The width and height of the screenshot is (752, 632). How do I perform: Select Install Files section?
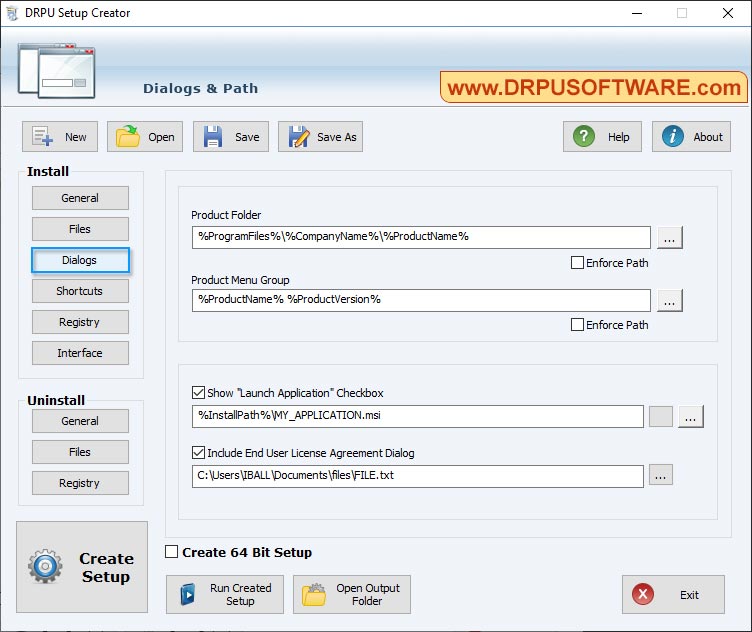tap(80, 229)
